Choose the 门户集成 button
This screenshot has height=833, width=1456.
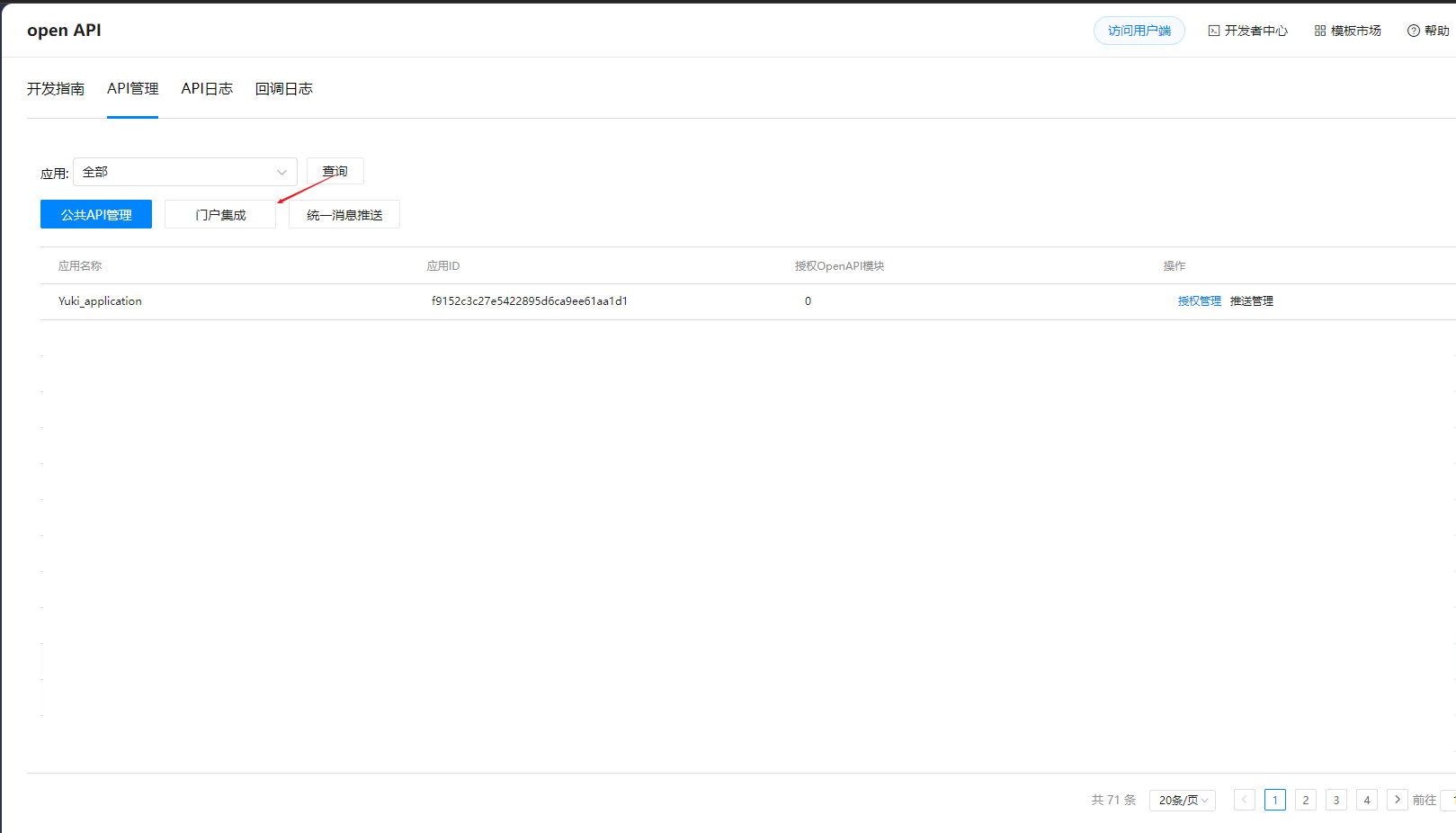click(x=220, y=214)
